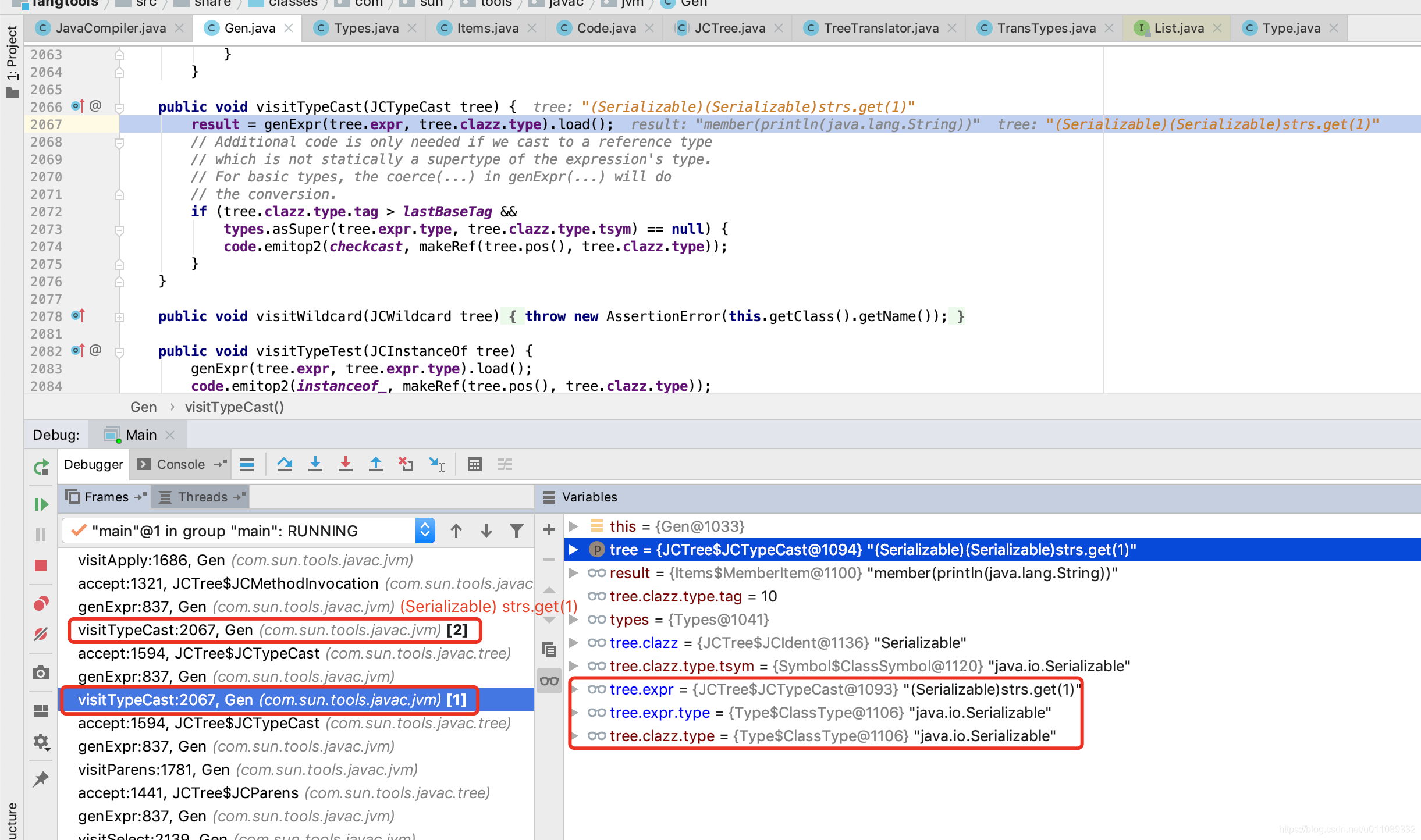Expand the 'result' variable node
Image resolution: width=1421 pixels, height=840 pixels.
click(x=574, y=573)
